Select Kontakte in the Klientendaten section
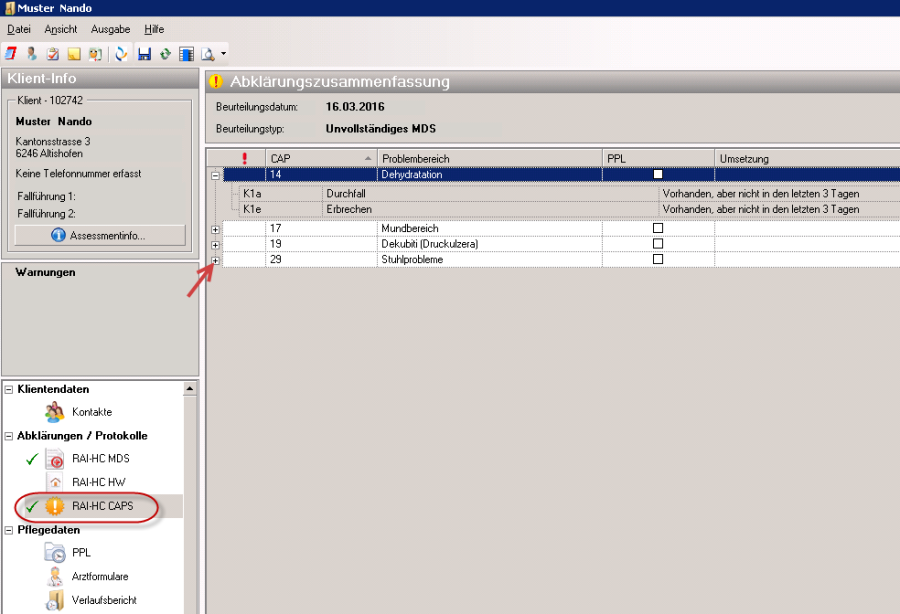900x614 pixels. [x=91, y=412]
